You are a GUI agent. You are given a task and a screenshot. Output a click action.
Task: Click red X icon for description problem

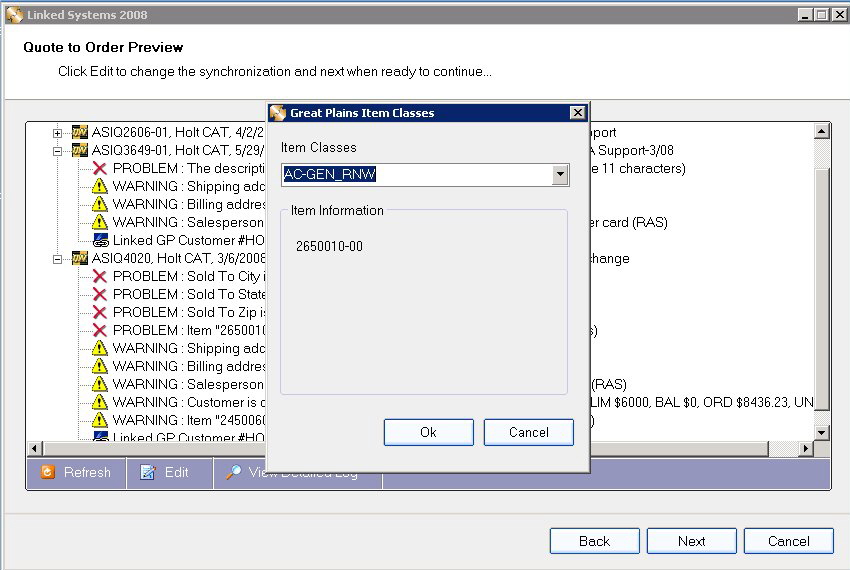[100, 168]
